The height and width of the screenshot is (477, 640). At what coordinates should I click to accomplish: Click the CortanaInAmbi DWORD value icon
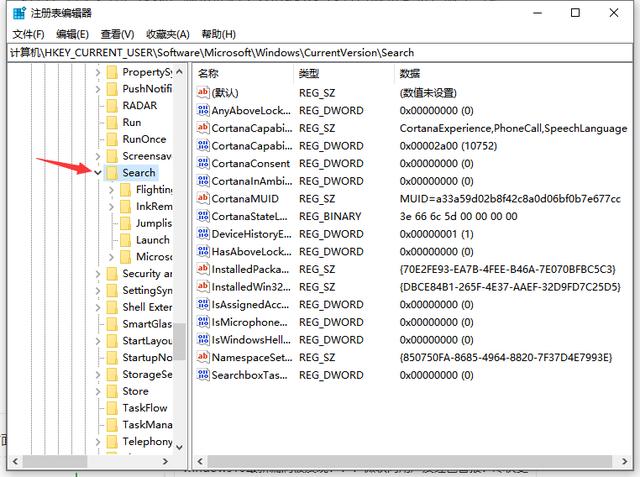tap(203, 181)
